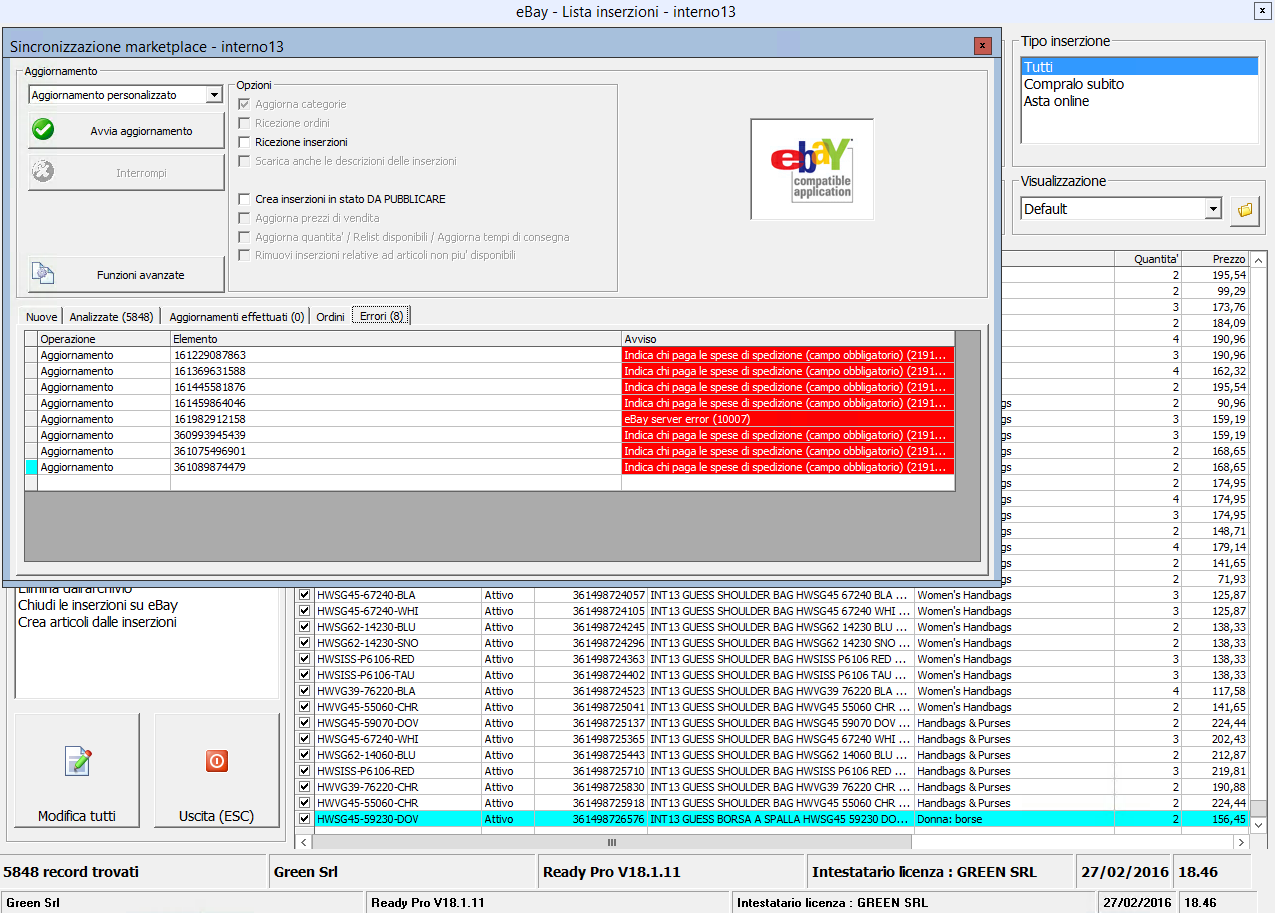Select the eBay server error (10007) cell
Screen dimensions: 1275x913
point(788,419)
